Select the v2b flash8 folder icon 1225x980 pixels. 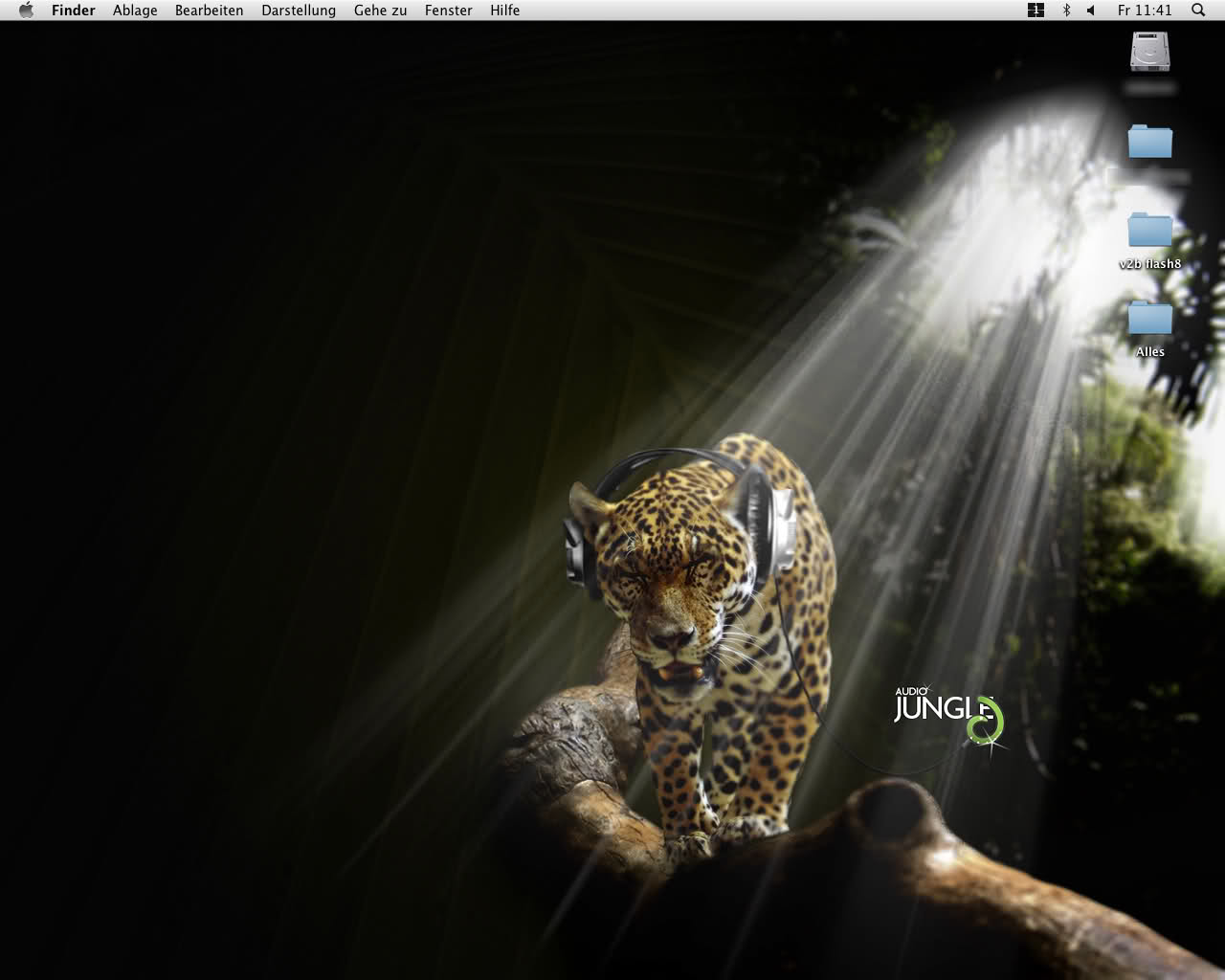coord(1149,231)
